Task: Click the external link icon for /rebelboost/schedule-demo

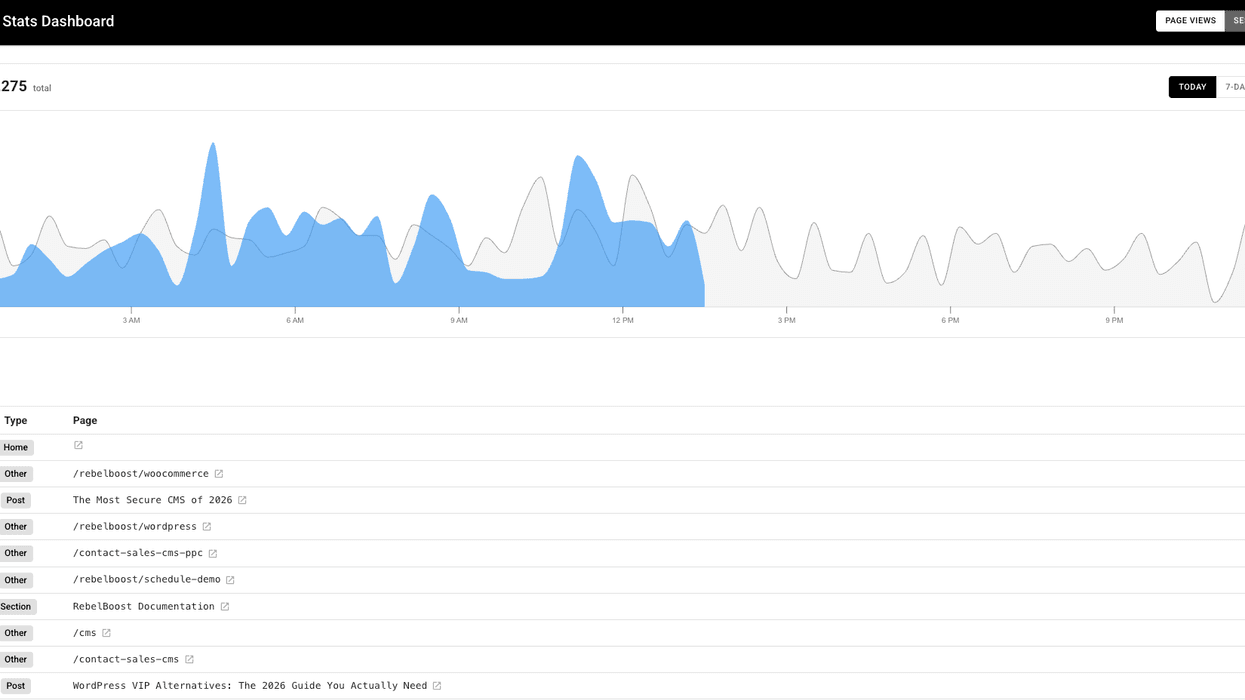Action: point(231,579)
